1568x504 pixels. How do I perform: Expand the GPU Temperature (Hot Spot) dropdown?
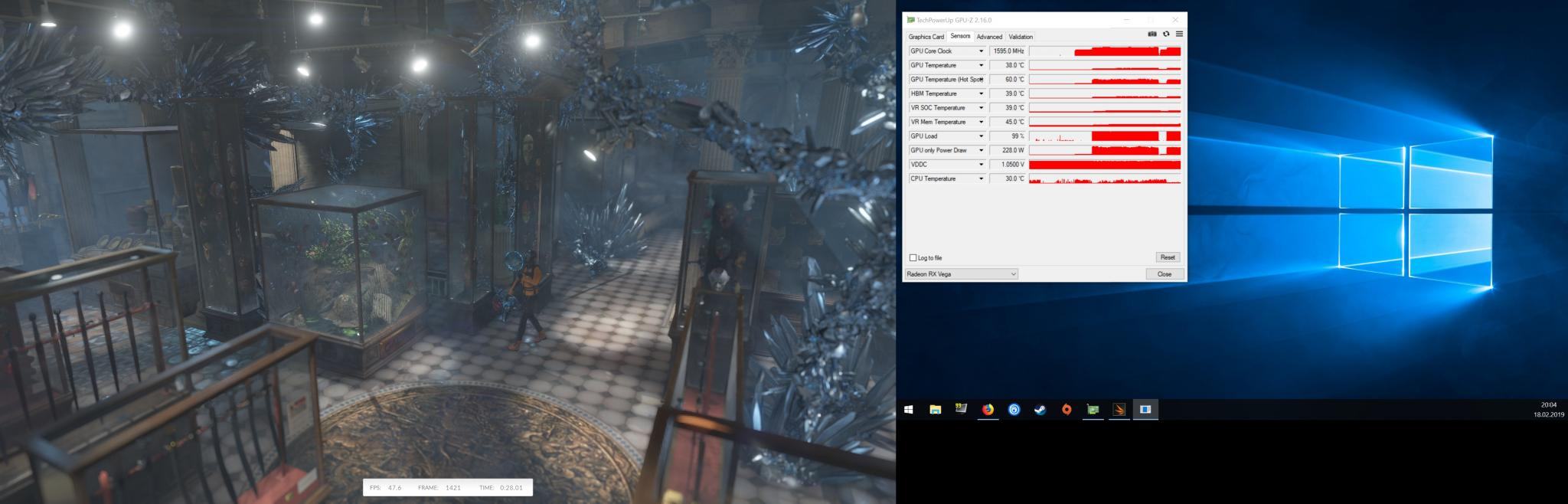[x=981, y=80]
